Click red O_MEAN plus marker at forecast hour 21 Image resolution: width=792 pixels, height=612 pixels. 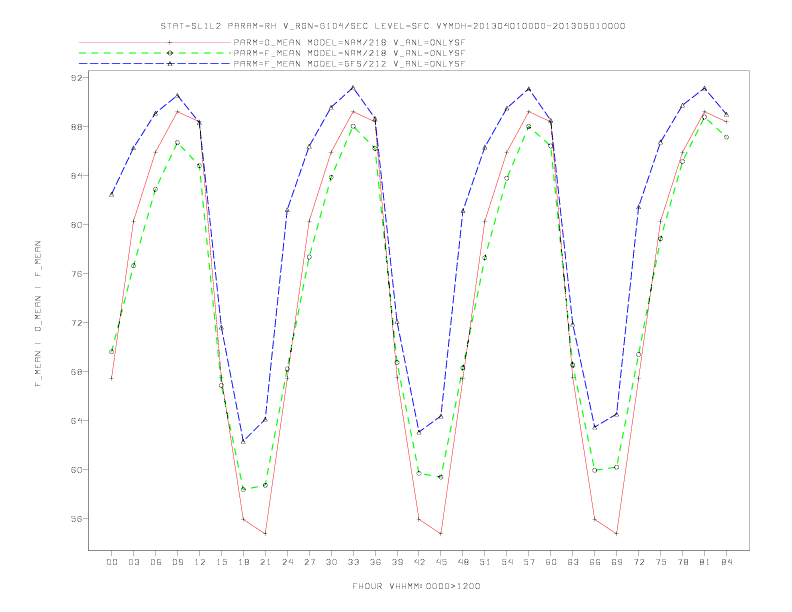(265, 533)
